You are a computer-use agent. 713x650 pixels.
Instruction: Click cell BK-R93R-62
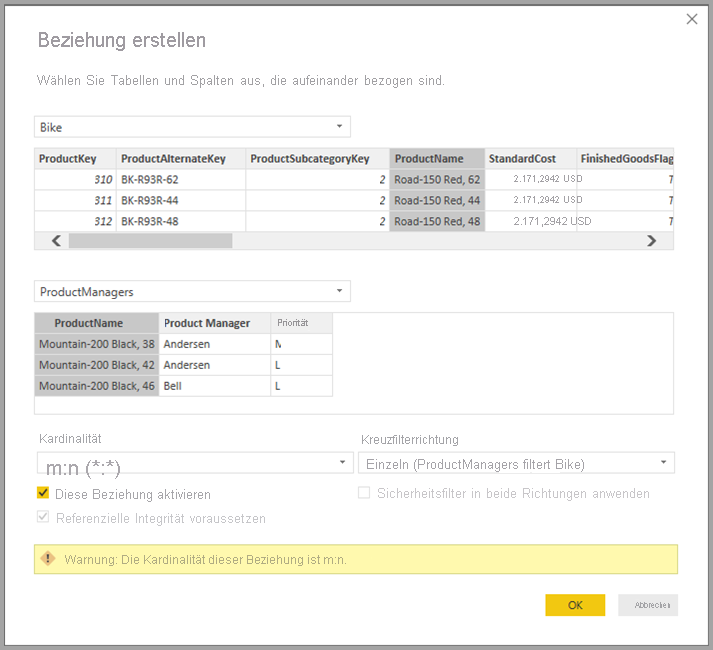click(x=181, y=180)
